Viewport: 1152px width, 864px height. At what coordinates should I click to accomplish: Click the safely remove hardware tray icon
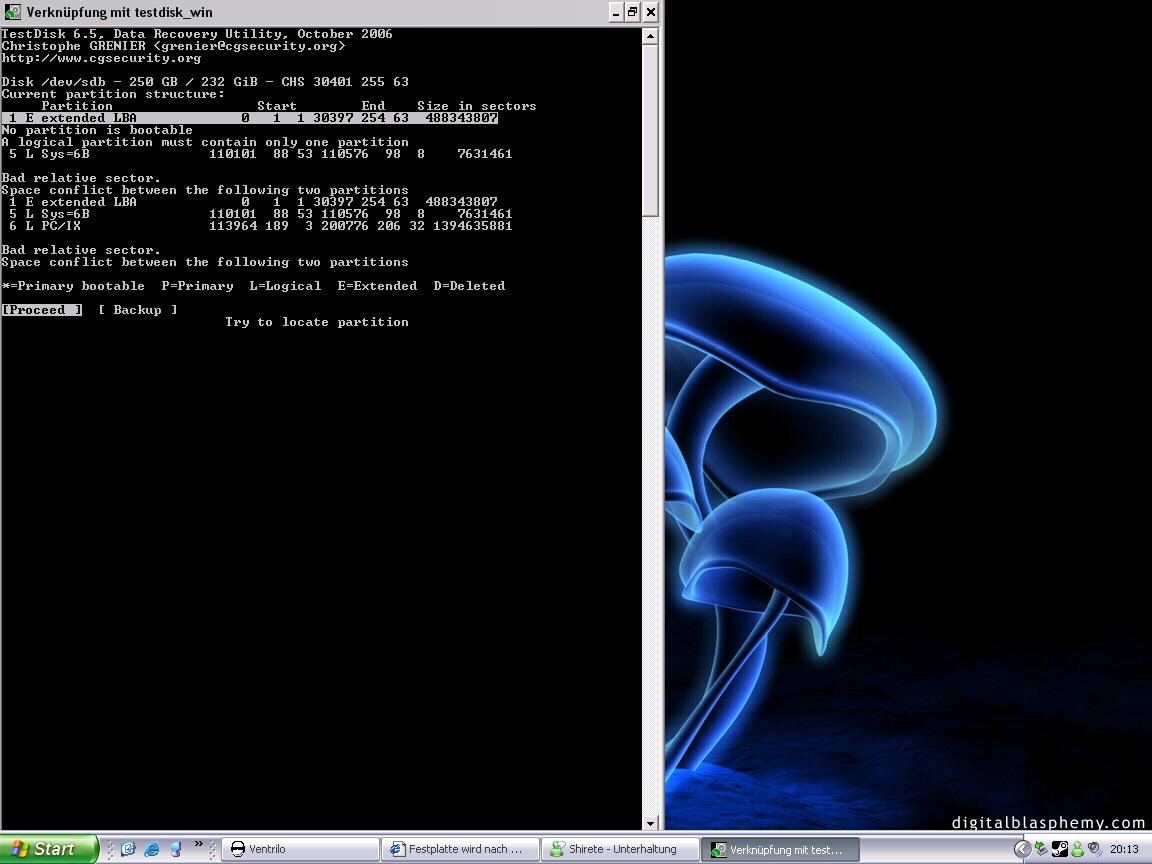coord(1041,849)
